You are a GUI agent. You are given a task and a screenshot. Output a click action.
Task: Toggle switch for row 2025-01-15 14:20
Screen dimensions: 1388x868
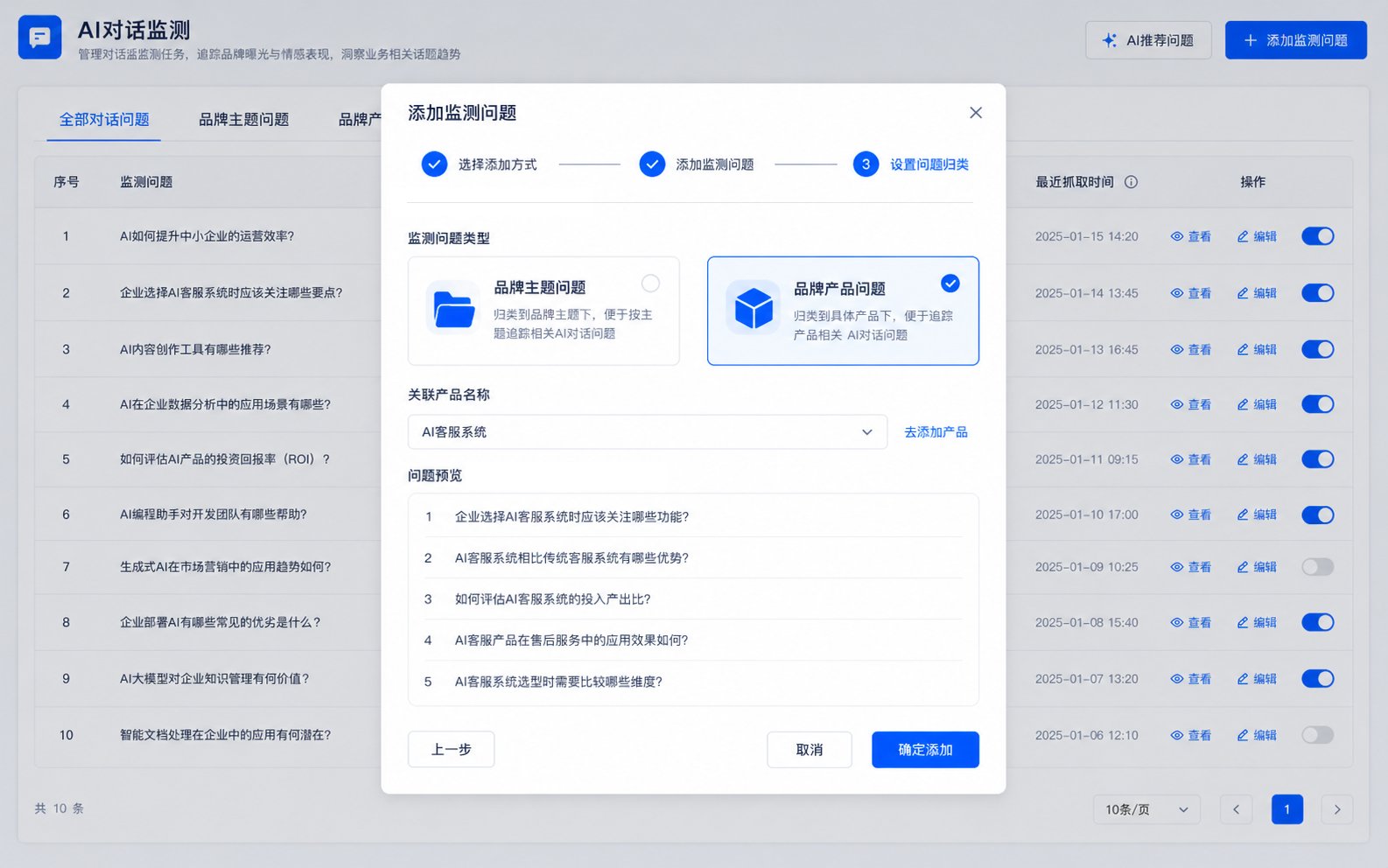[1317, 236]
